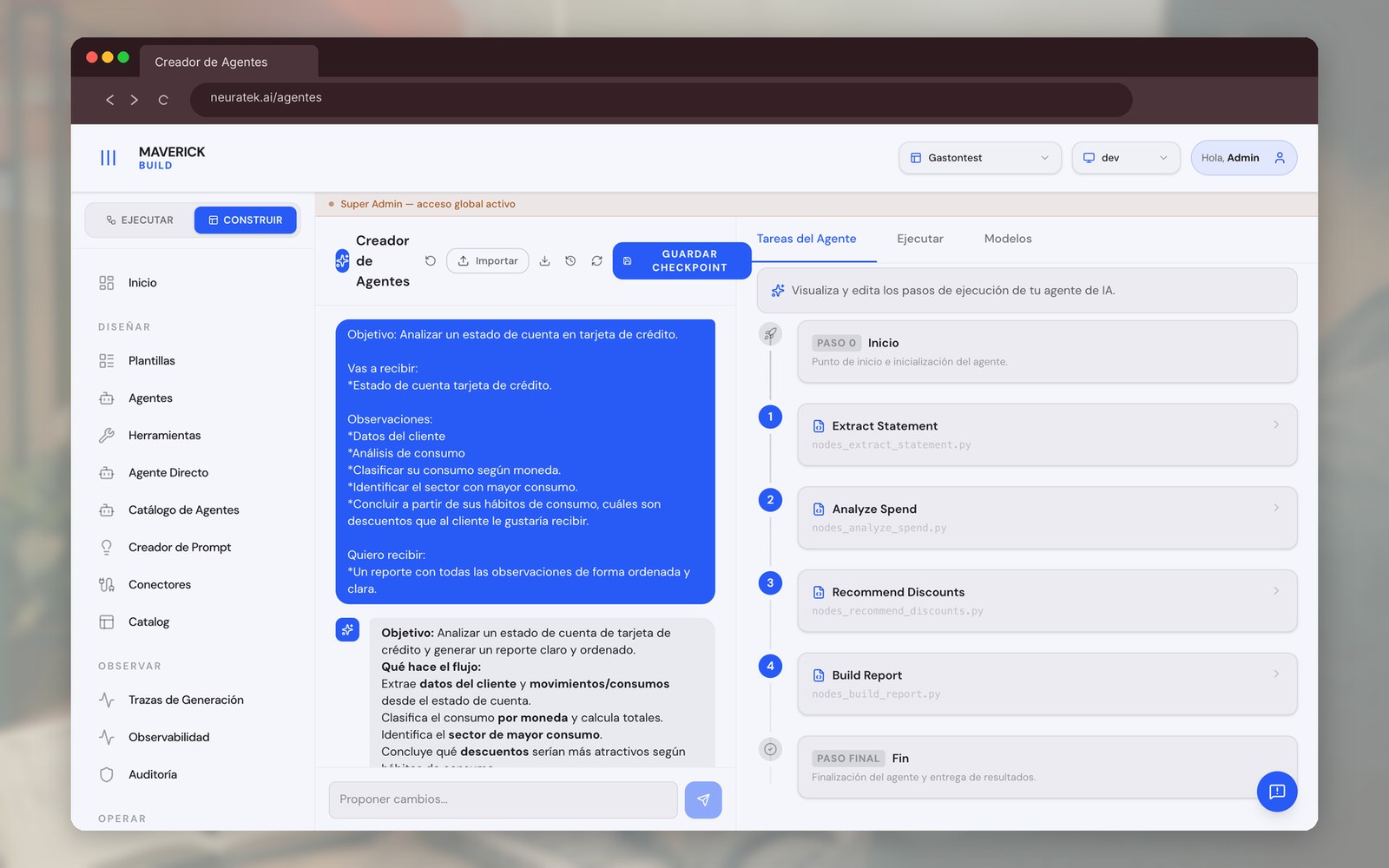The height and width of the screenshot is (868, 1389).
Task: Click the file icon on Analyze Spend
Action: tap(819, 510)
